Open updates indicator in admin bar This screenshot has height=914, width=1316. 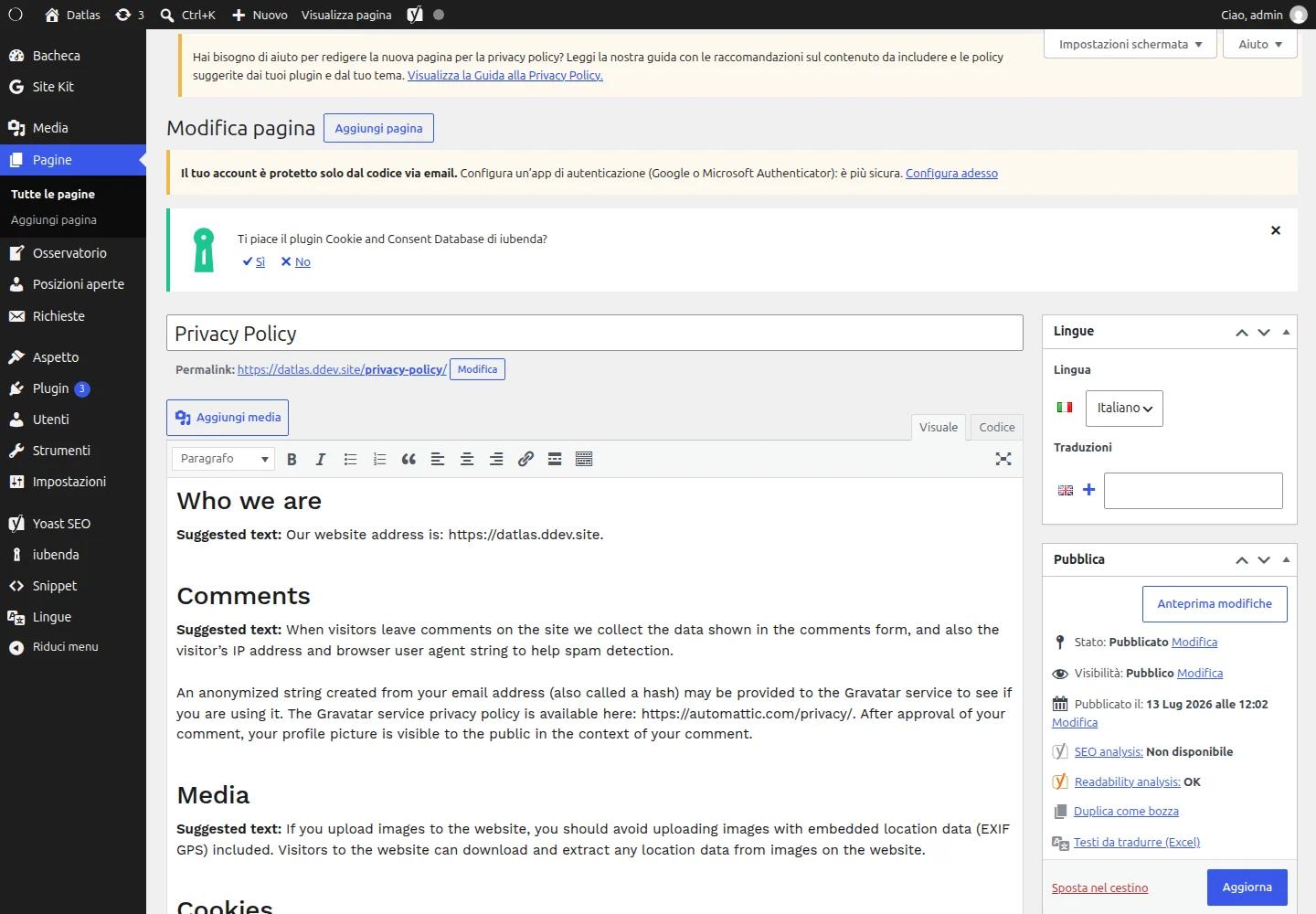pos(130,15)
